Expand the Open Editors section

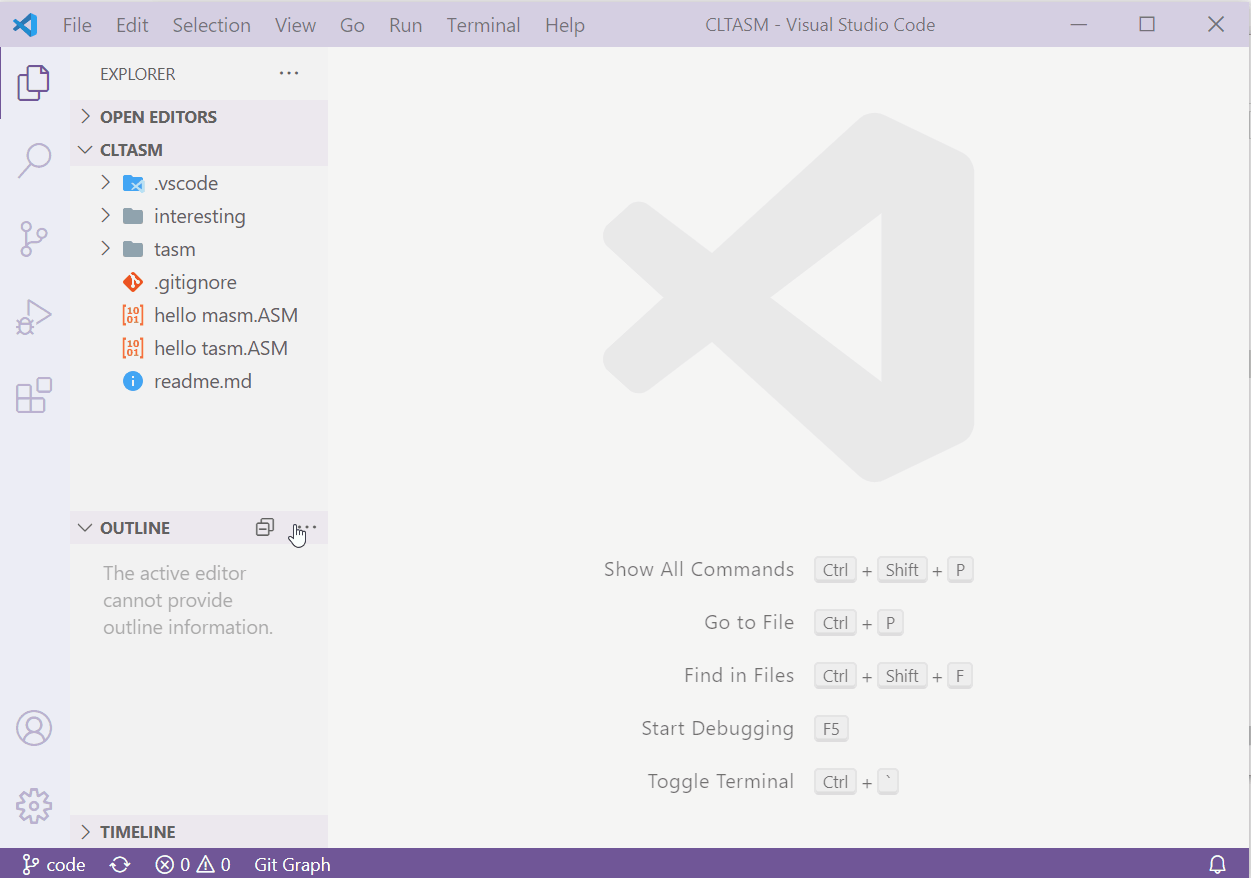coord(199,117)
